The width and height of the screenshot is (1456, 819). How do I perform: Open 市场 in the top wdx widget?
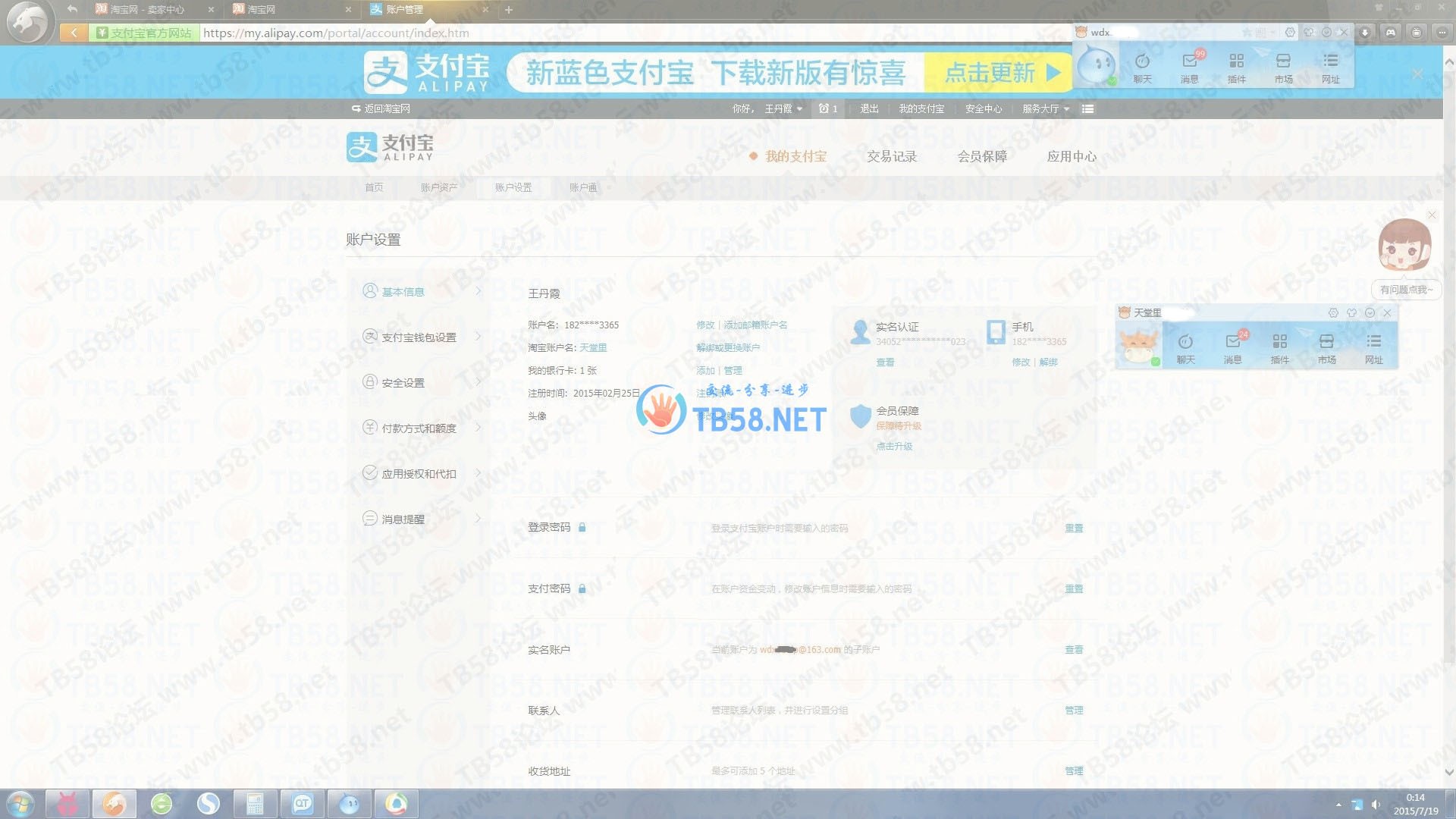pyautogui.click(x=1283, y=67)
